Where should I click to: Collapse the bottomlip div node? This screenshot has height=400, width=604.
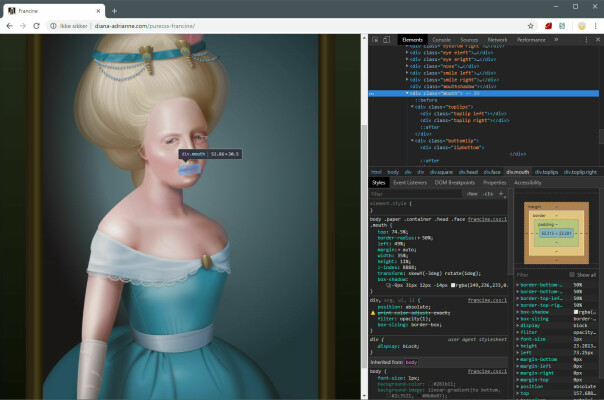[412, 141]
